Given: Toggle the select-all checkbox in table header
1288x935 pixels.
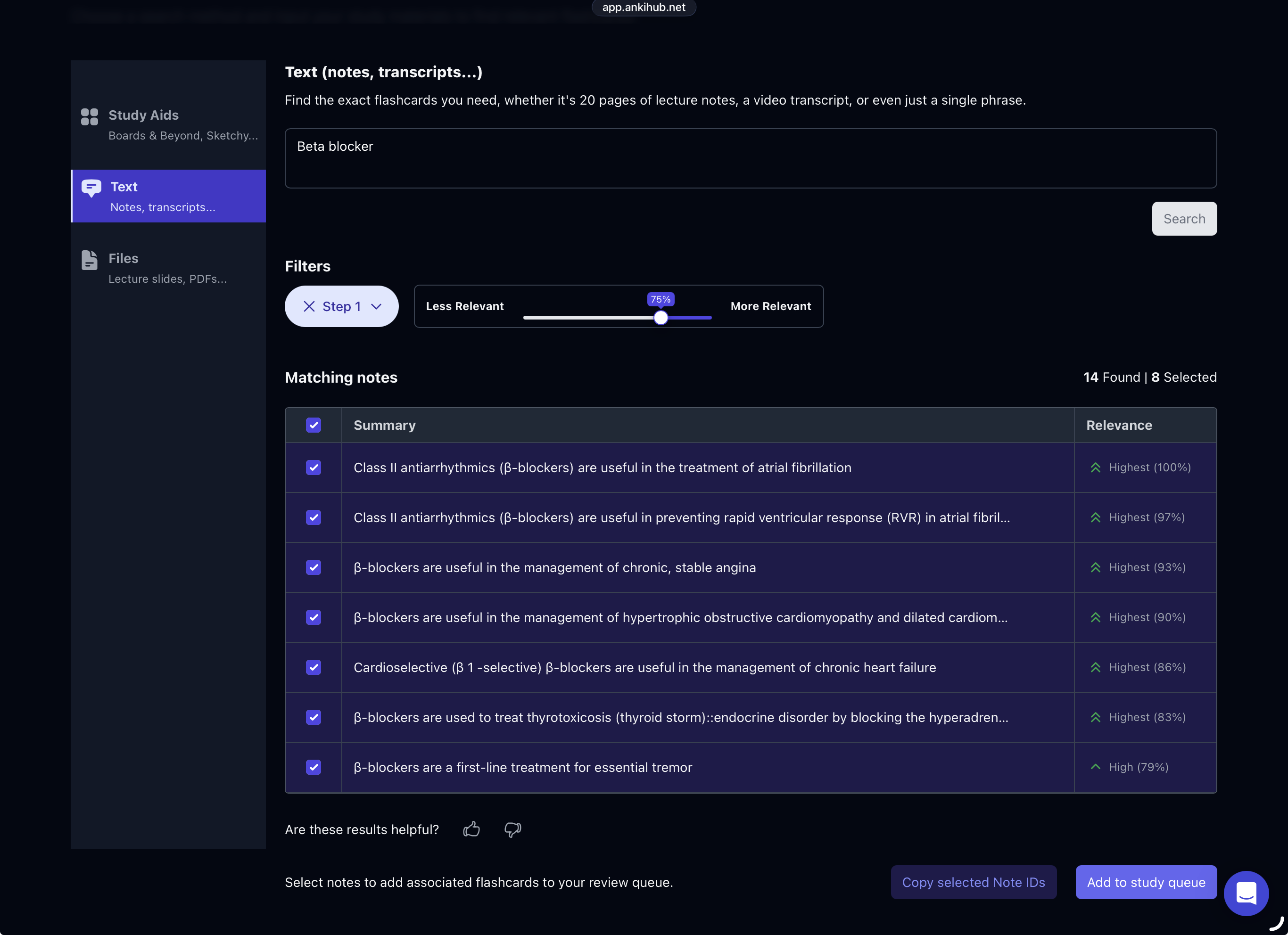Looking at the screenshot, I should click(314, 425).
